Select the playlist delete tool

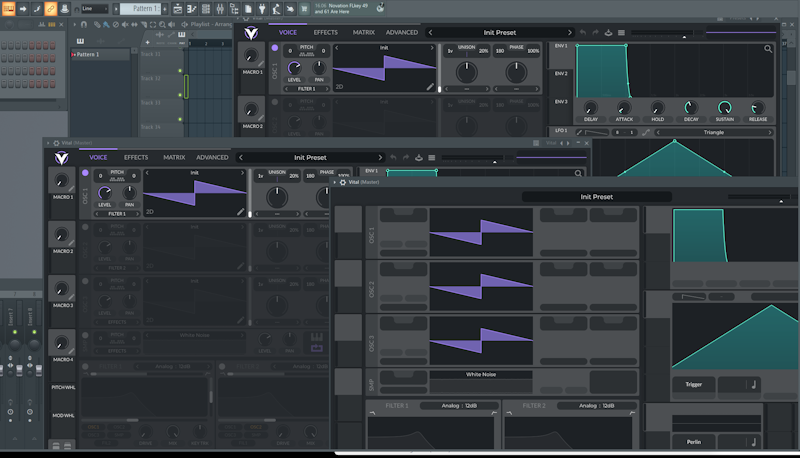coord(116,24)
